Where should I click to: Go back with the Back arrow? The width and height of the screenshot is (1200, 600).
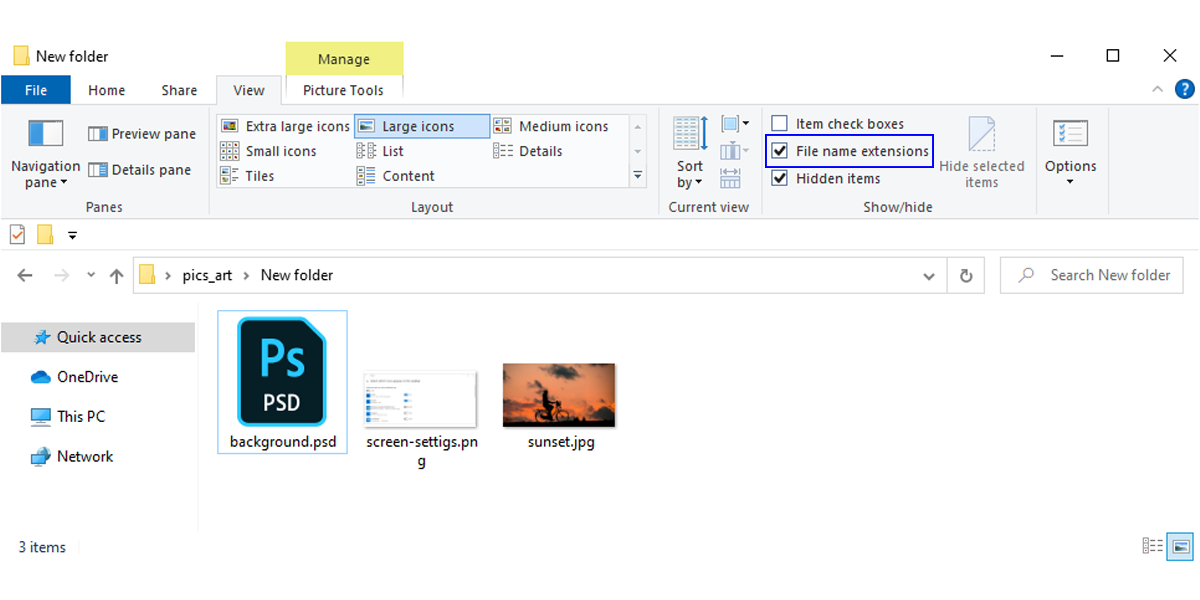(x=25, y=275)
